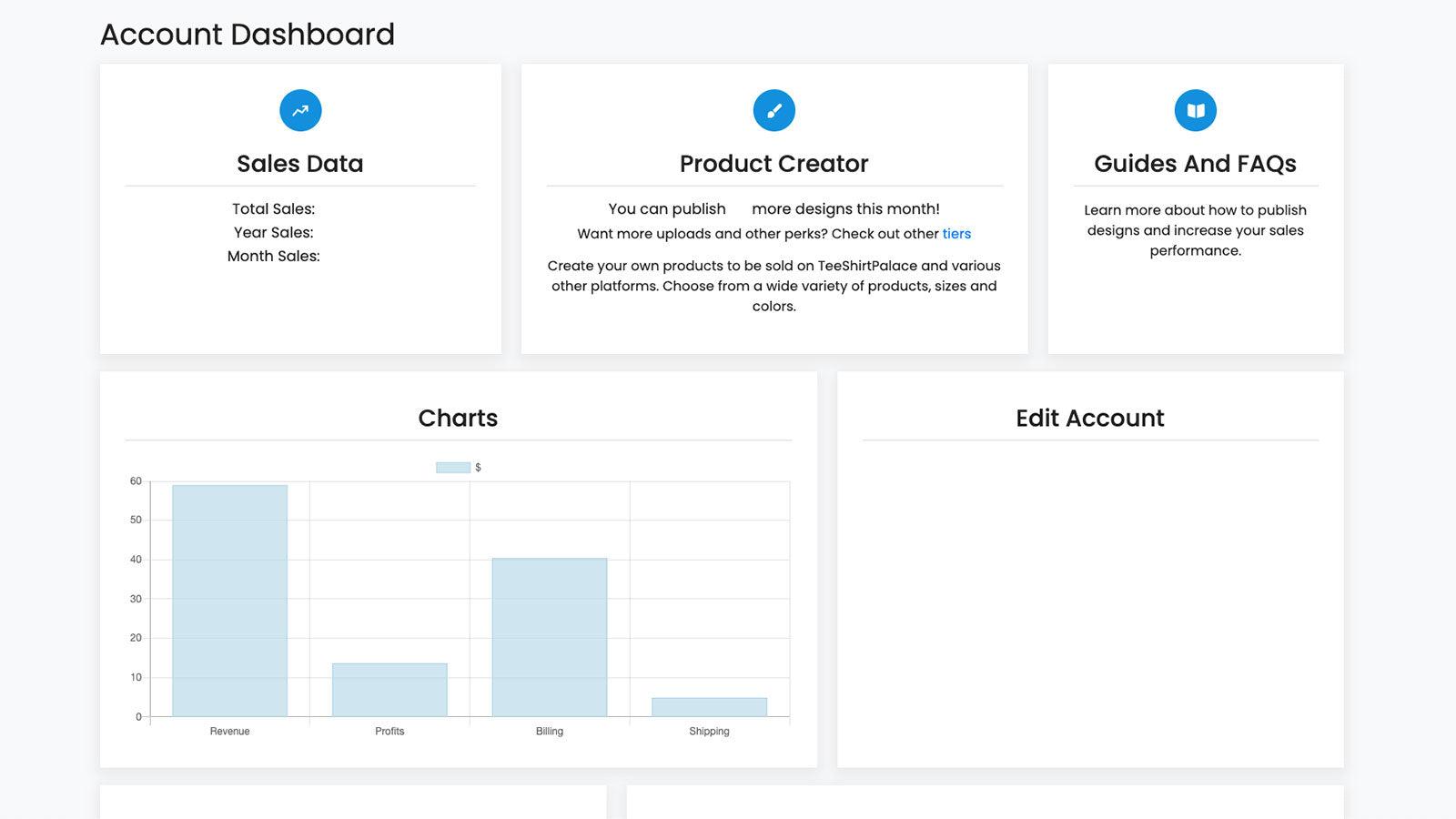The image size is (1456, 819).
Task: Click the "Sales Data" card title
Action: (300, 164)
